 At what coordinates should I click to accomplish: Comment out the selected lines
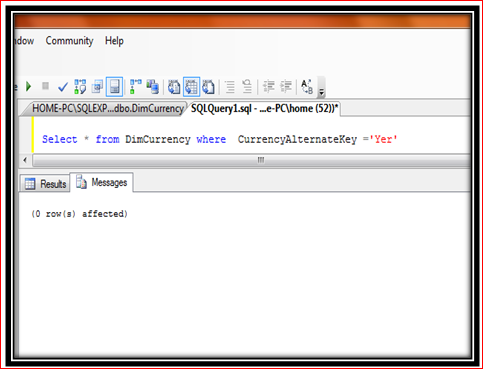pos(230,87)
